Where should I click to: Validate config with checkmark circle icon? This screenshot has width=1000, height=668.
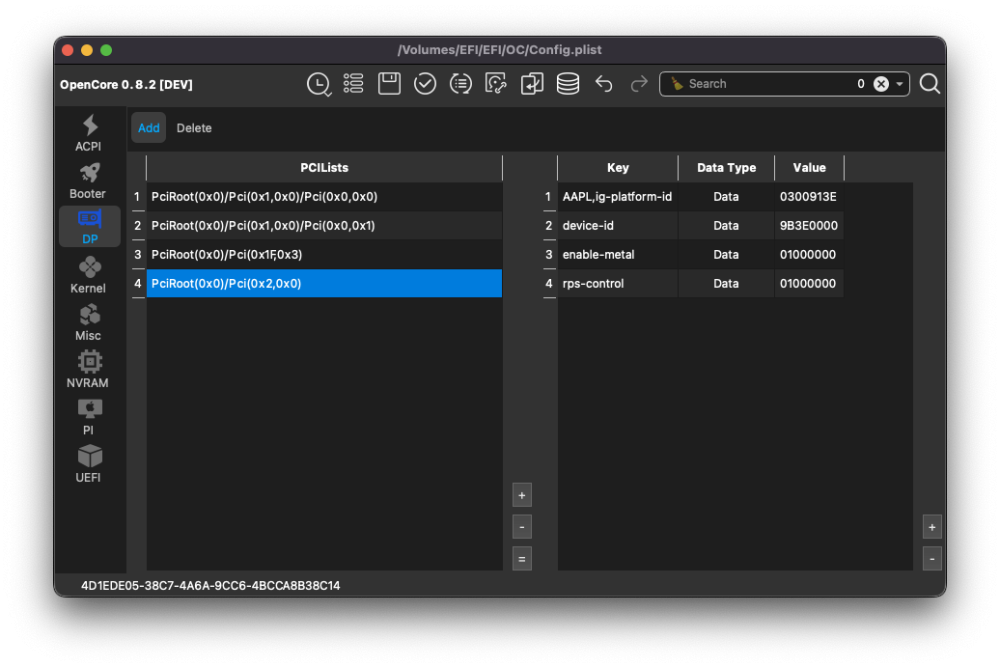pos(425,84)
